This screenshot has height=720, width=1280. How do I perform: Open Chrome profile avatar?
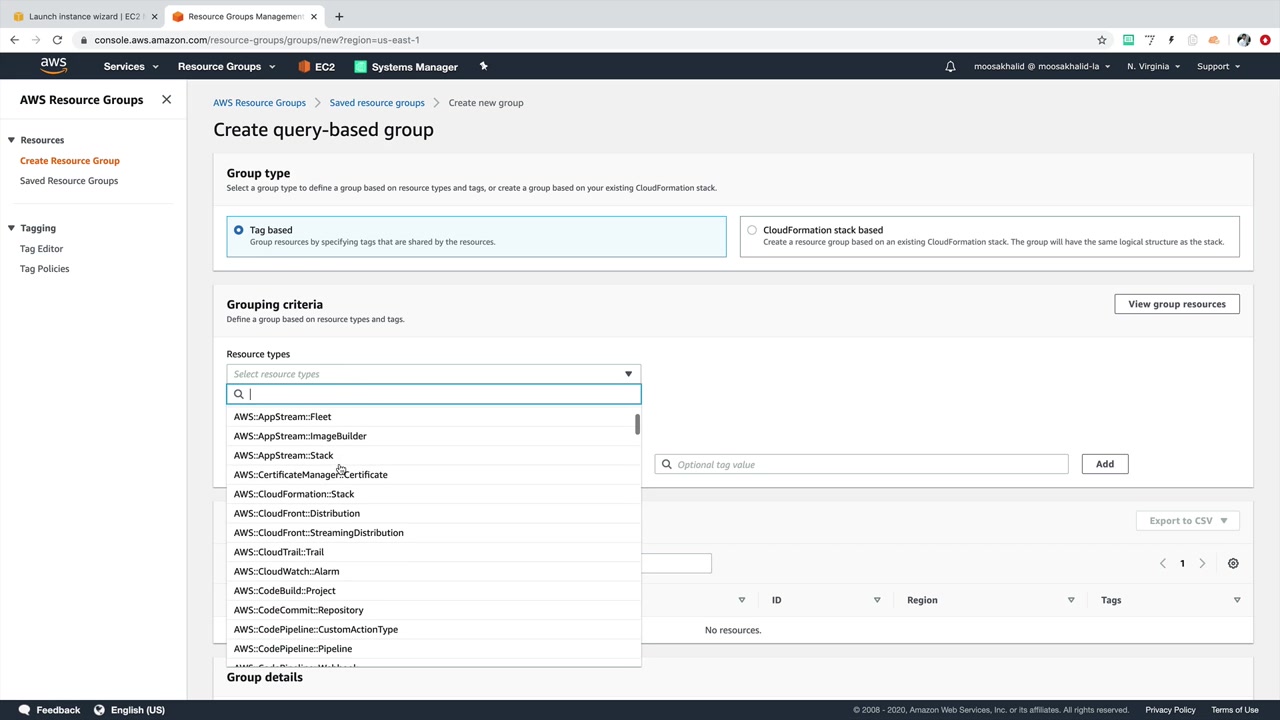click(1243, 40)
